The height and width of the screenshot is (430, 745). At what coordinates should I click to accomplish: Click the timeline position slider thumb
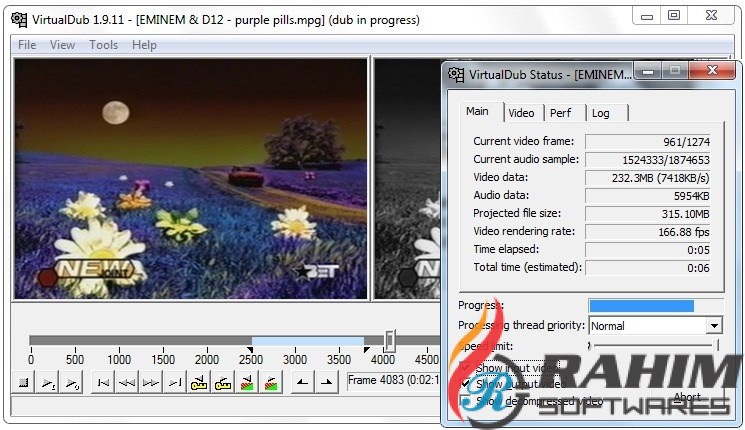(390, 340)
